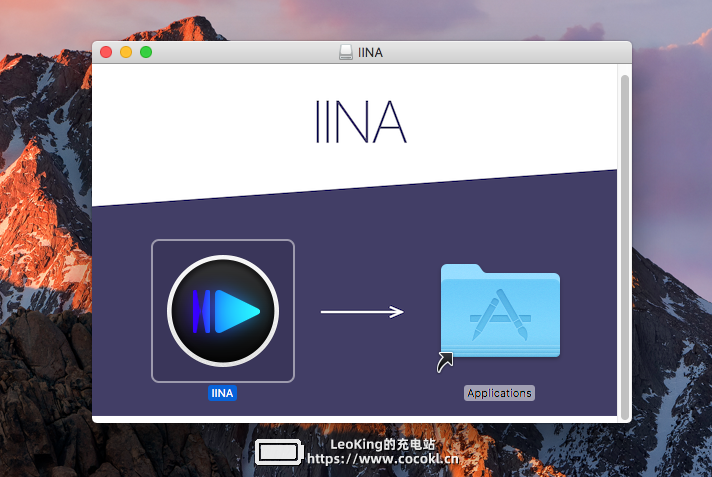Zoom the IINA window with green button
Image resolution: width=712 pixels, height=477 pixels.
point(146,52)
